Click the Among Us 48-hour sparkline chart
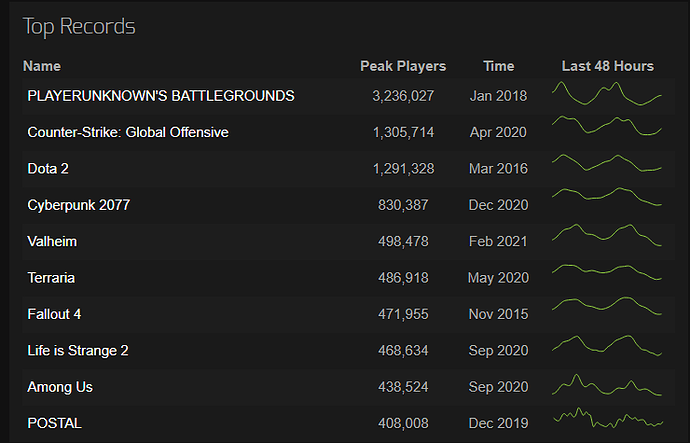Viewport: 690px width, 443px height. 607,385
